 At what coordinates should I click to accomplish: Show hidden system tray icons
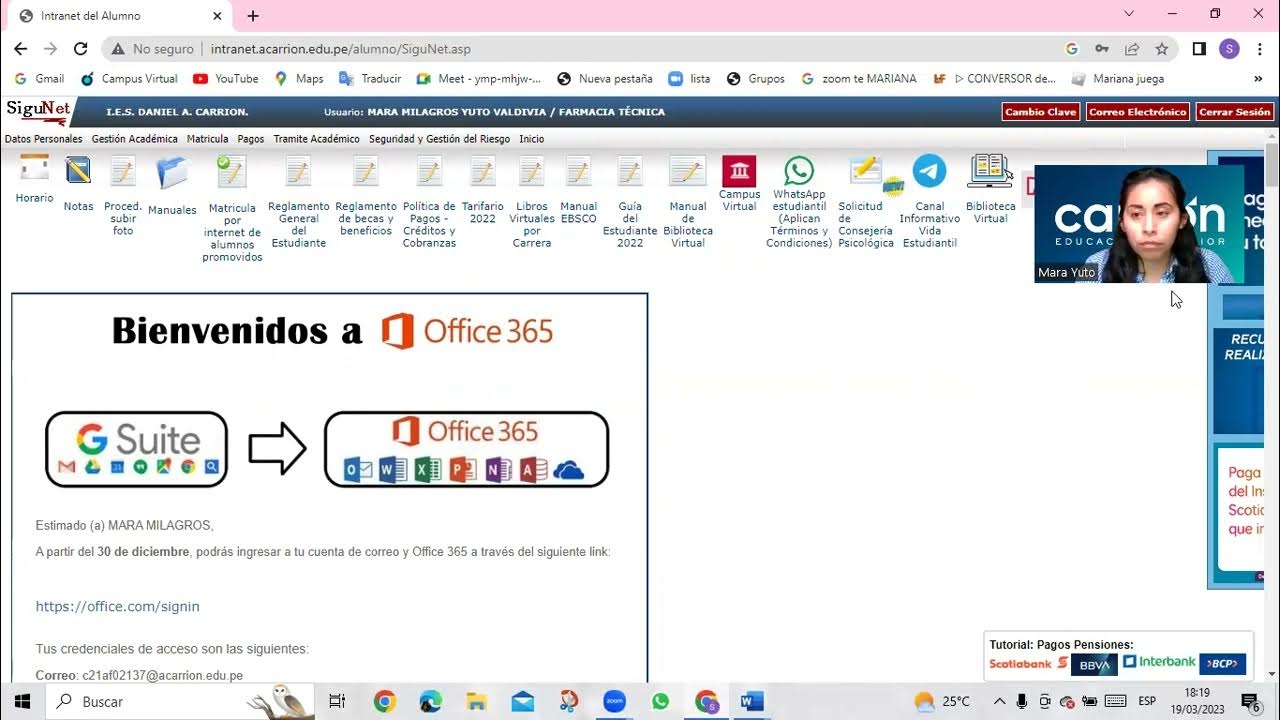999,701
